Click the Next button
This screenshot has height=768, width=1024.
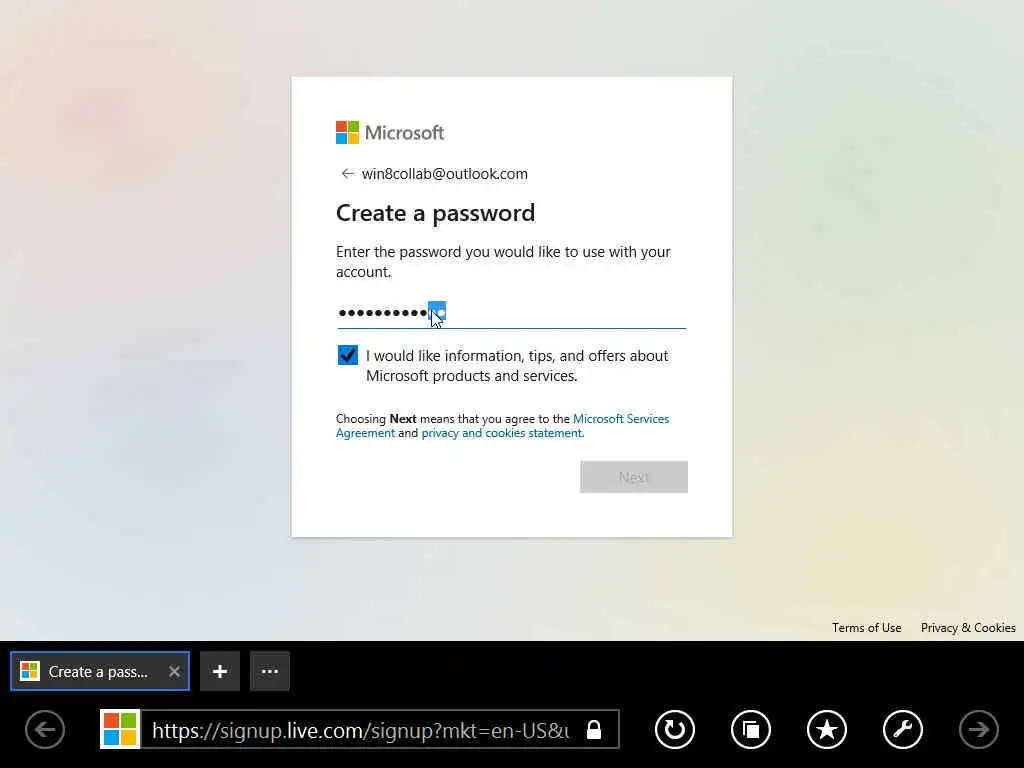tap(633, 477)
